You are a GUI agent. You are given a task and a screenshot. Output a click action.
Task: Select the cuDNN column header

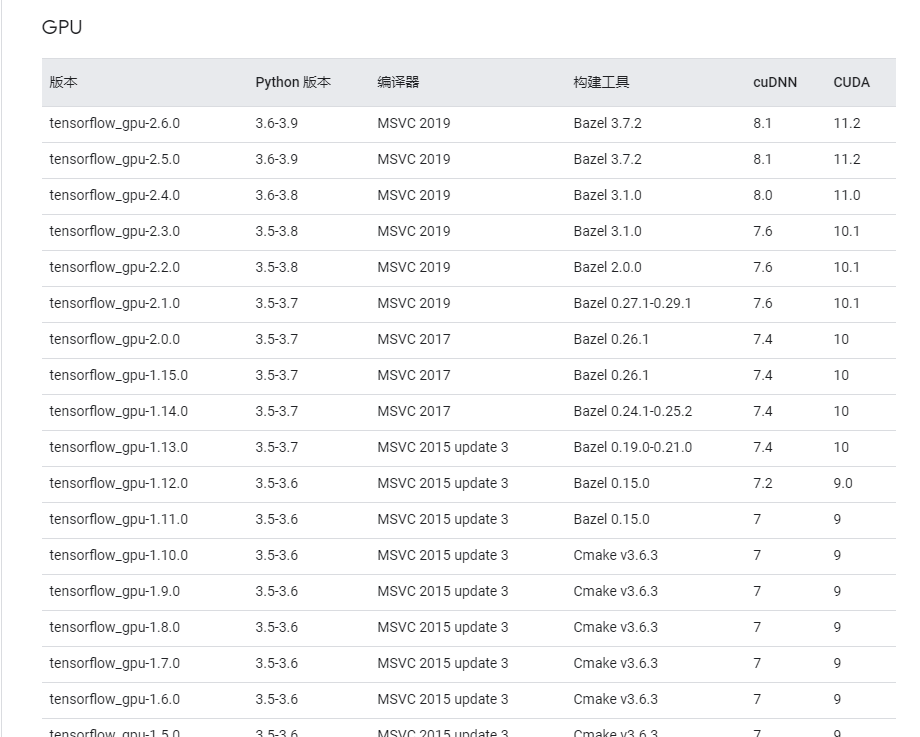click(774, 82)
